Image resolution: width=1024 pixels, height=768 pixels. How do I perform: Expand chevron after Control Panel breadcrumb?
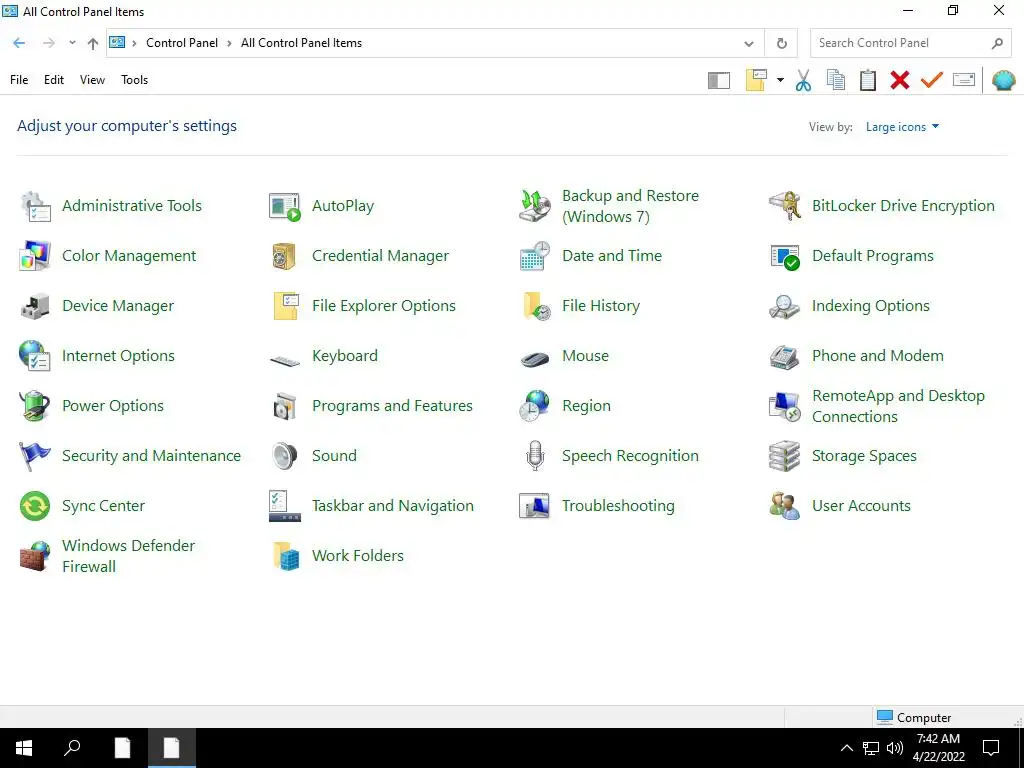(x=229, y=44)
